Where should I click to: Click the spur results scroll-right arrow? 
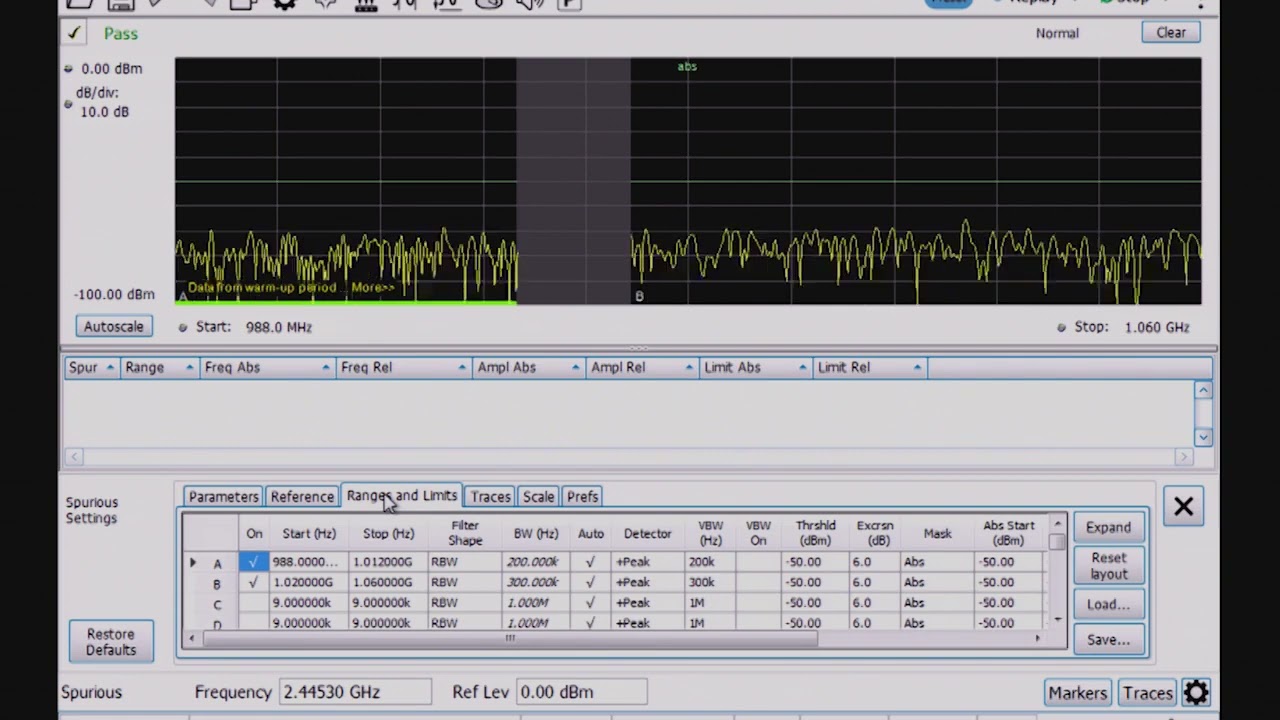1184,457
